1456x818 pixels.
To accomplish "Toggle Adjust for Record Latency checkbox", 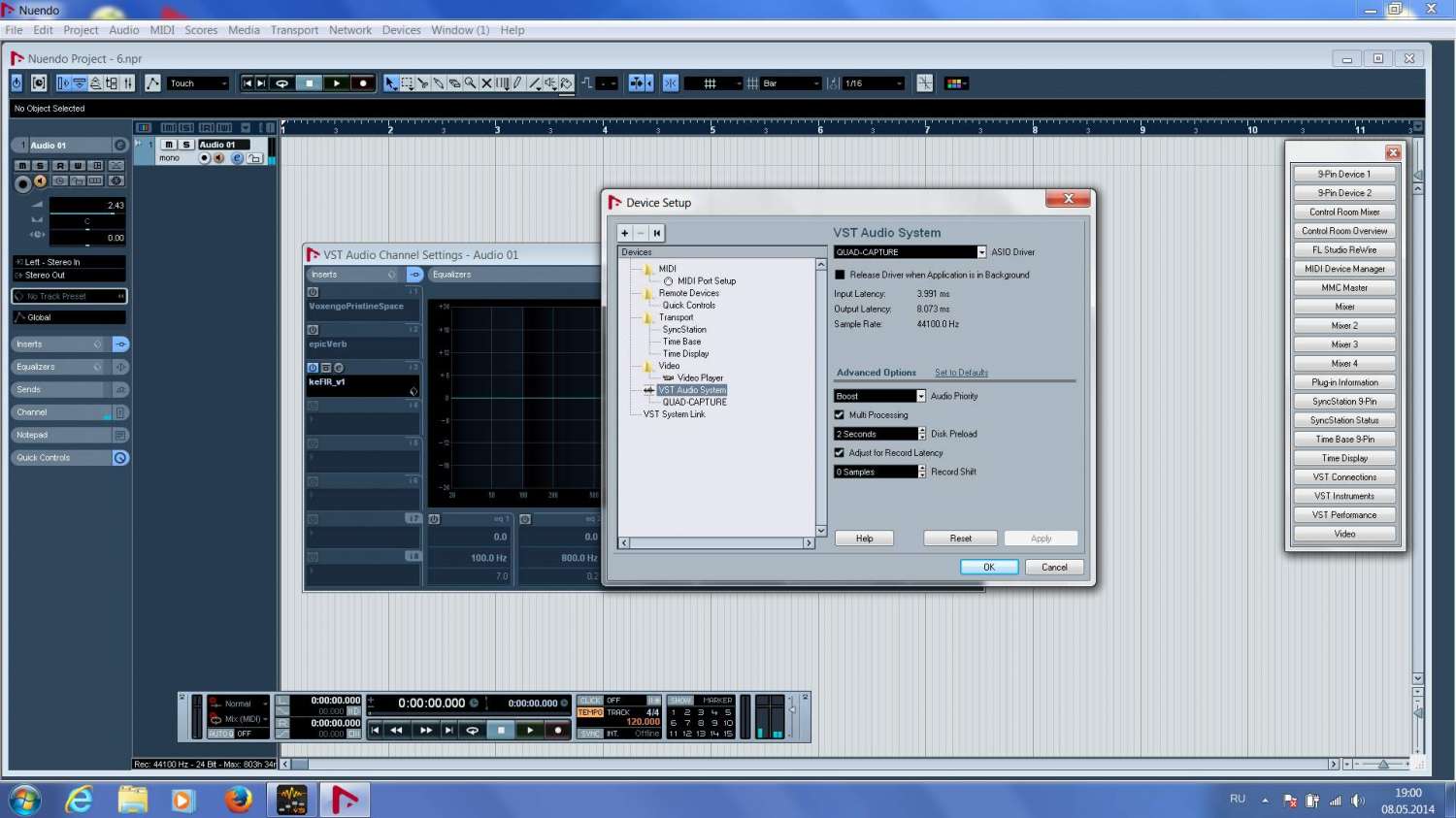I will (x=840, y=453).
